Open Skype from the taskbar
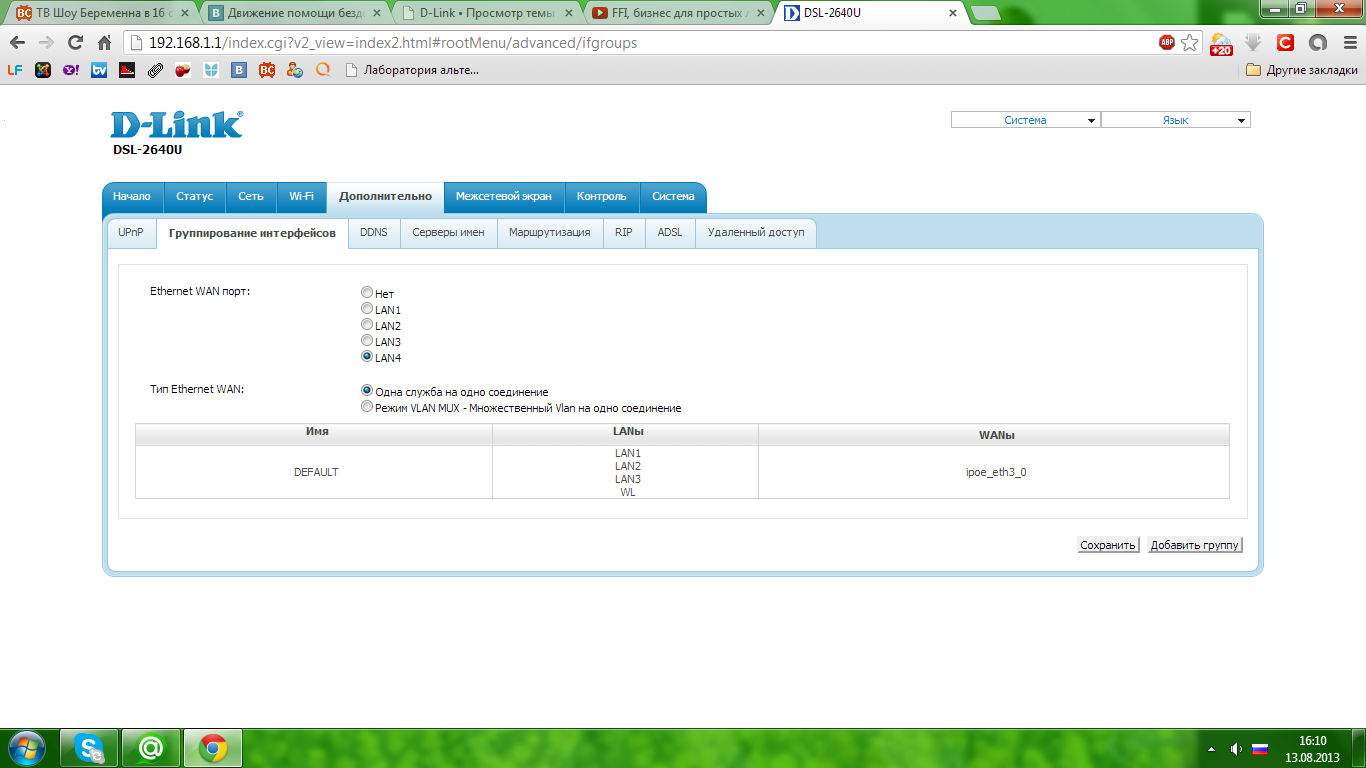This screenshot has width=1366, height=768. tap(89, 748)
